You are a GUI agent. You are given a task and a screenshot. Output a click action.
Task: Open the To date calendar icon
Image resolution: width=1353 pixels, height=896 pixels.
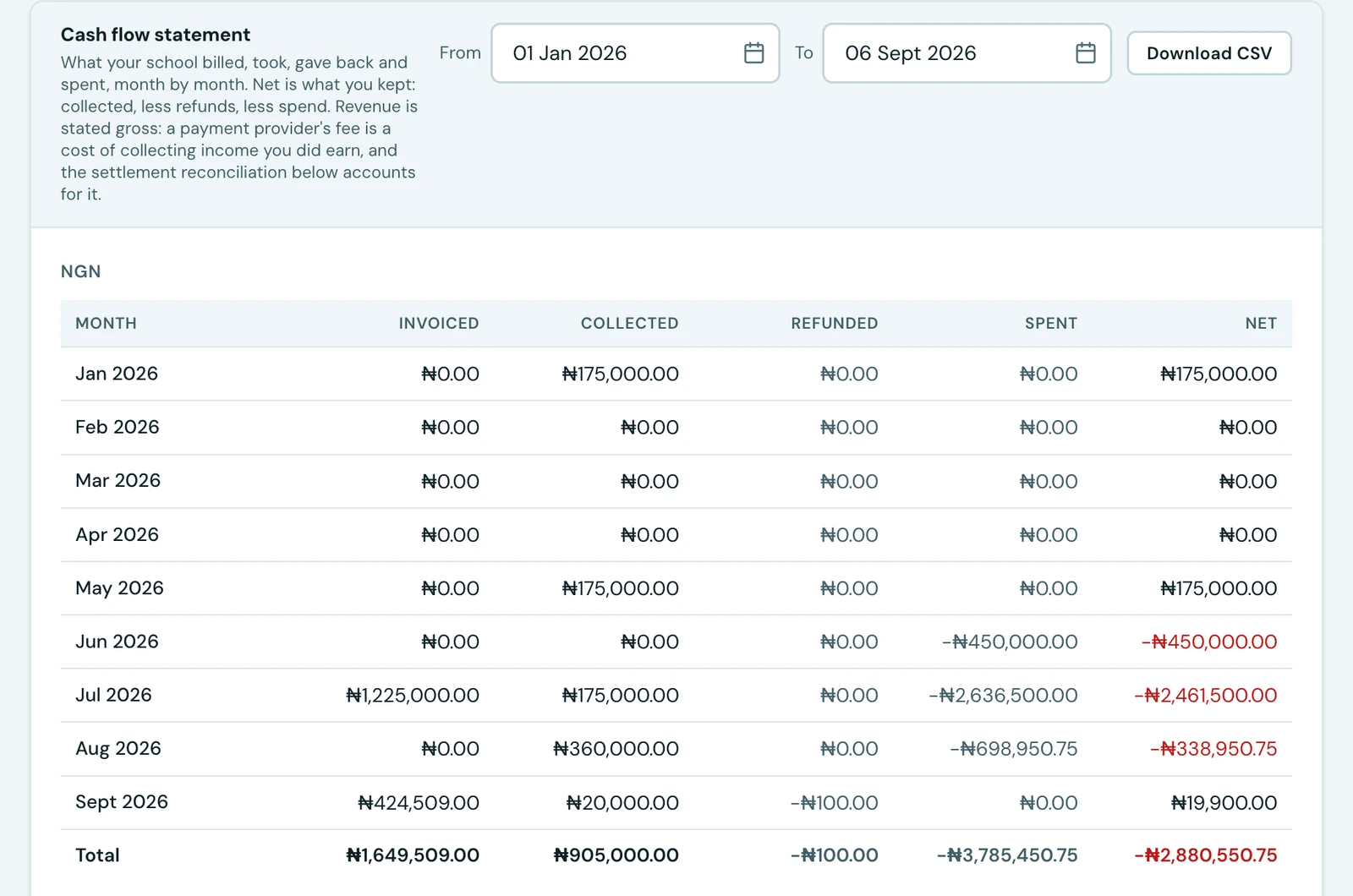pyautogui.click(x=1085, y=53)
